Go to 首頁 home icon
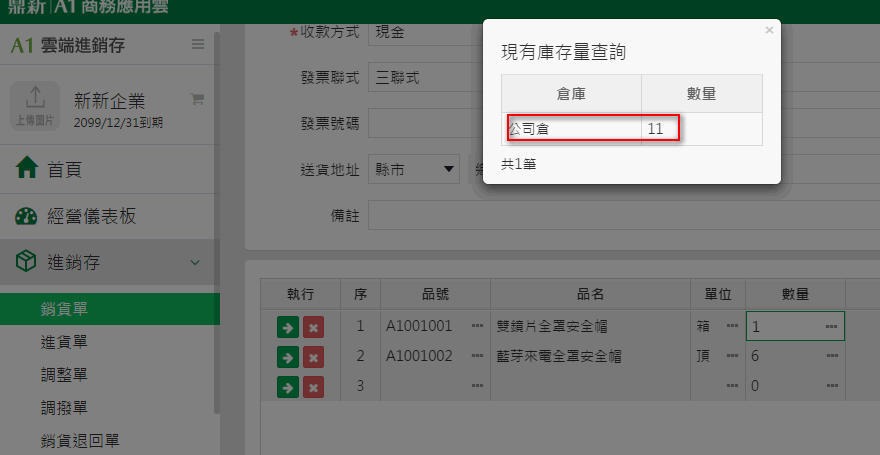 click(27, 169)
